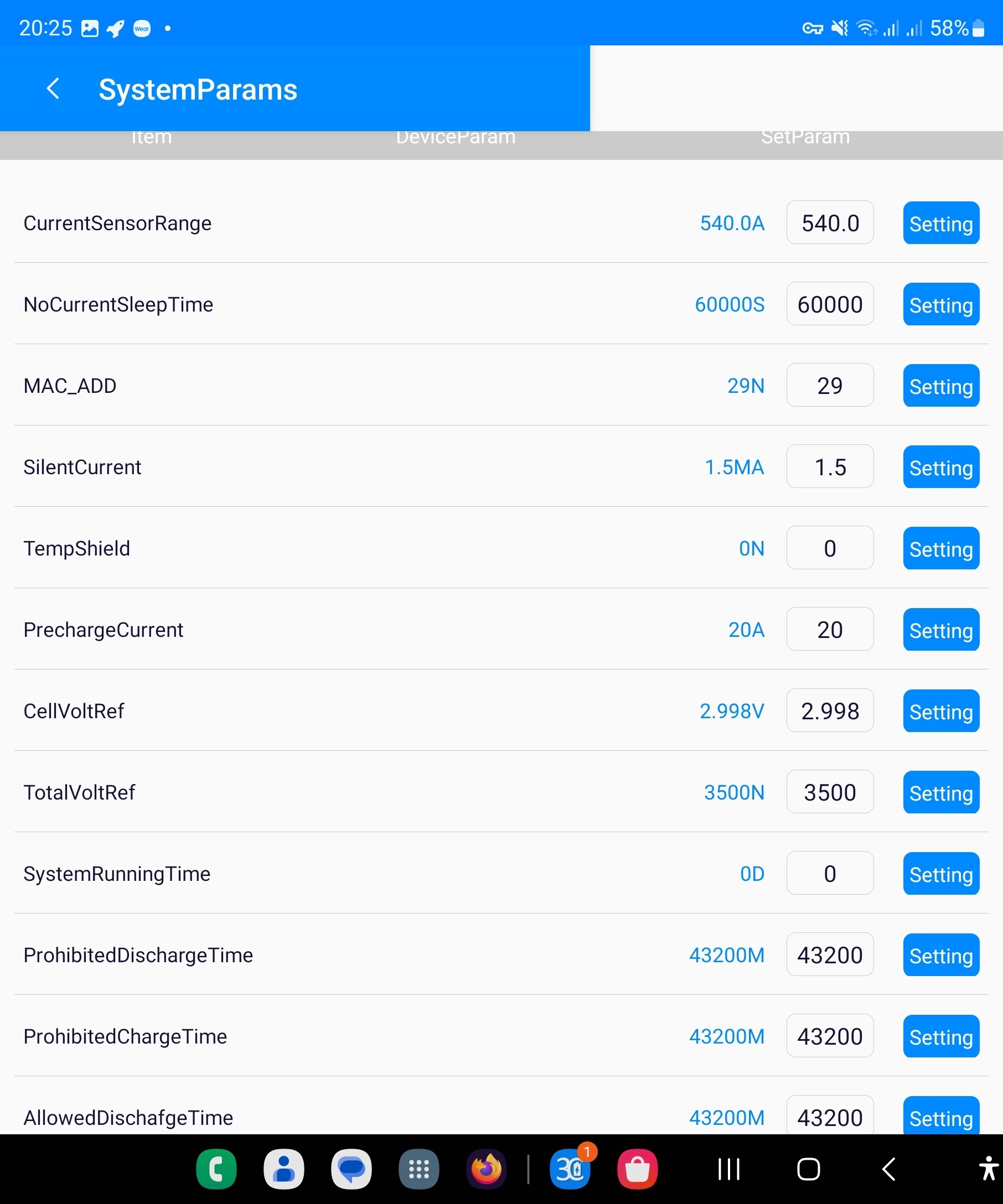1003x1204 pixels.
Task: Open the red Galaxy Store bag icon
Action: pyautogui.click(x=637, y=1169)
